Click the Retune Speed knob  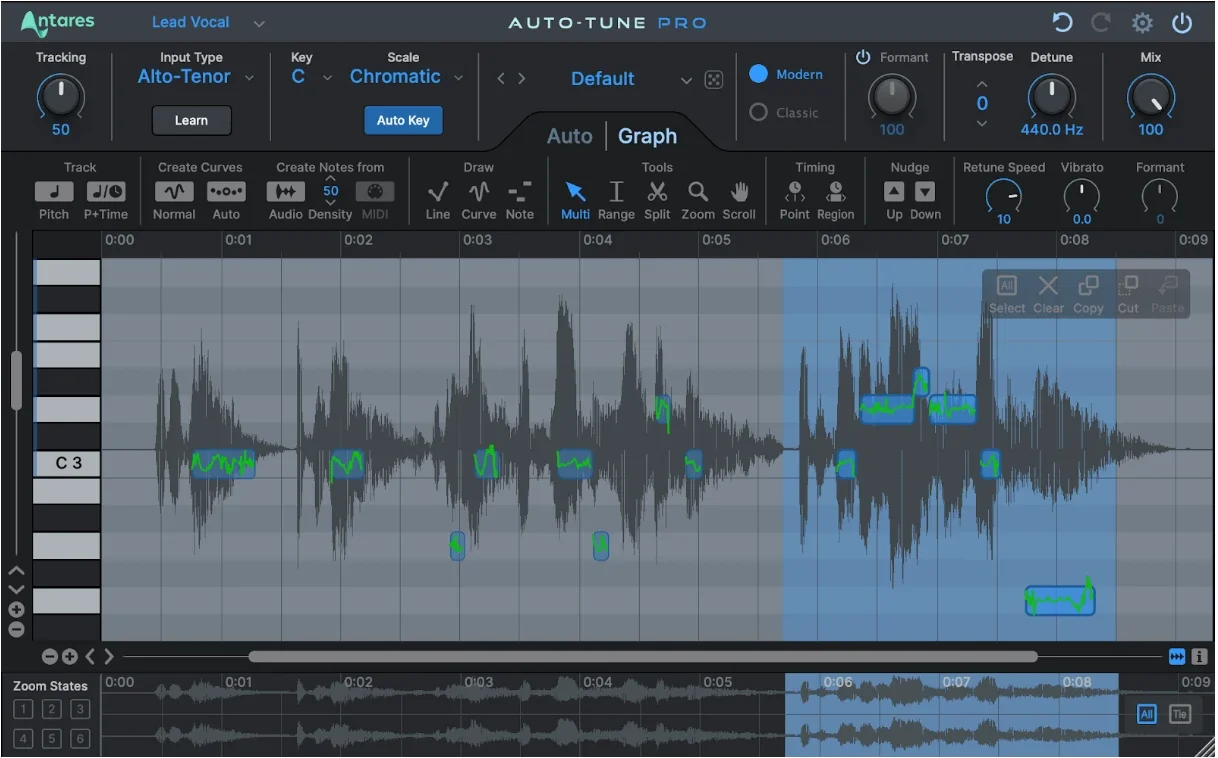(1003, 196)
